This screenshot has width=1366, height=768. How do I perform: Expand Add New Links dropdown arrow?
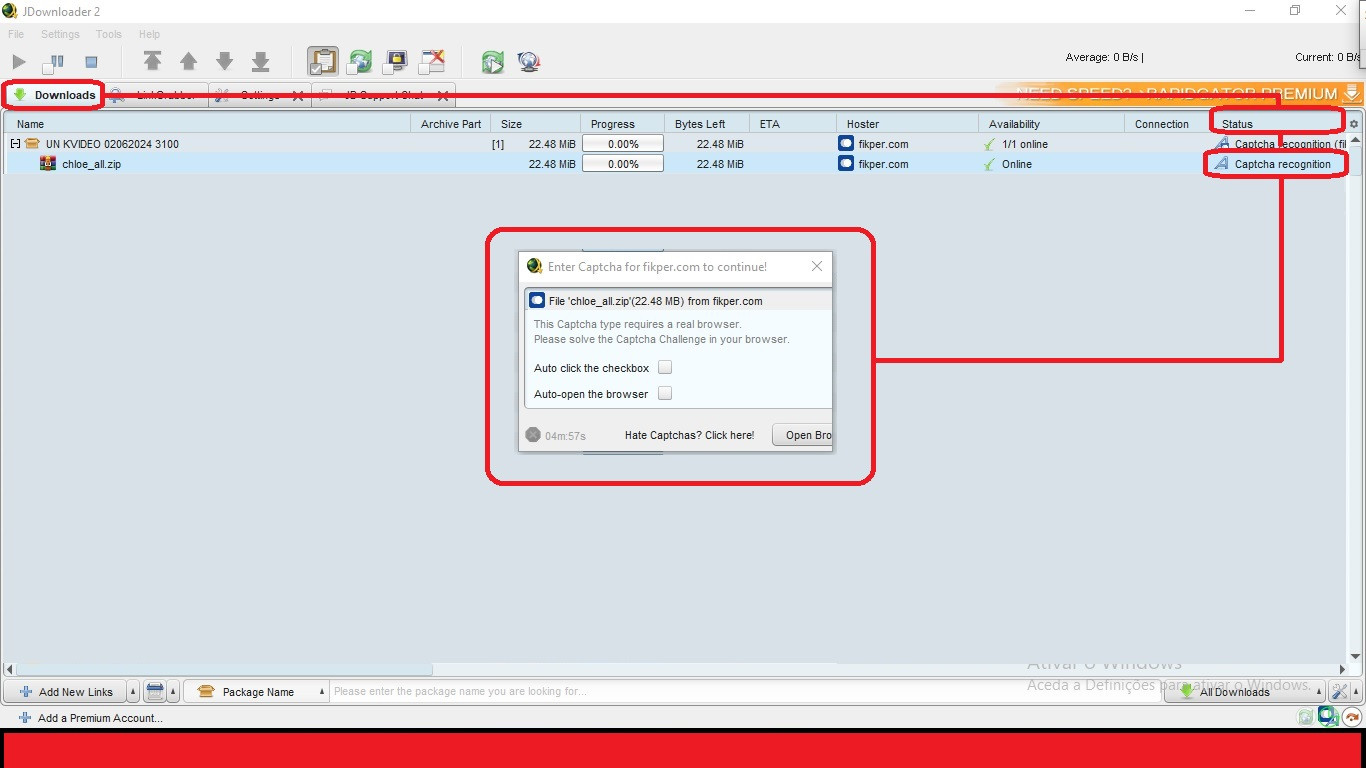[x=134, y=692]
